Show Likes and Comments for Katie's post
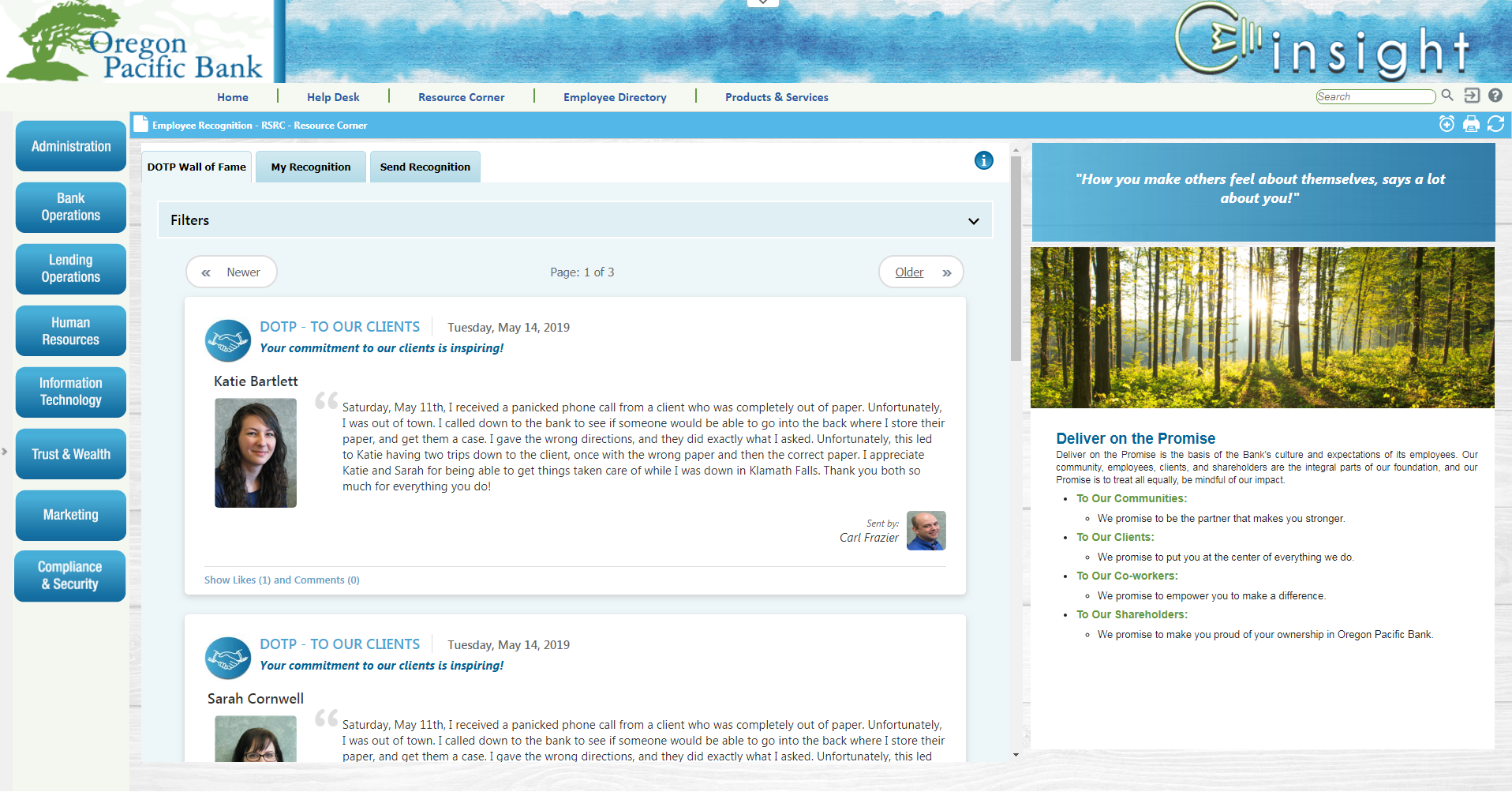Viewport: 1512px width, 792px height. tap(282, 580)
